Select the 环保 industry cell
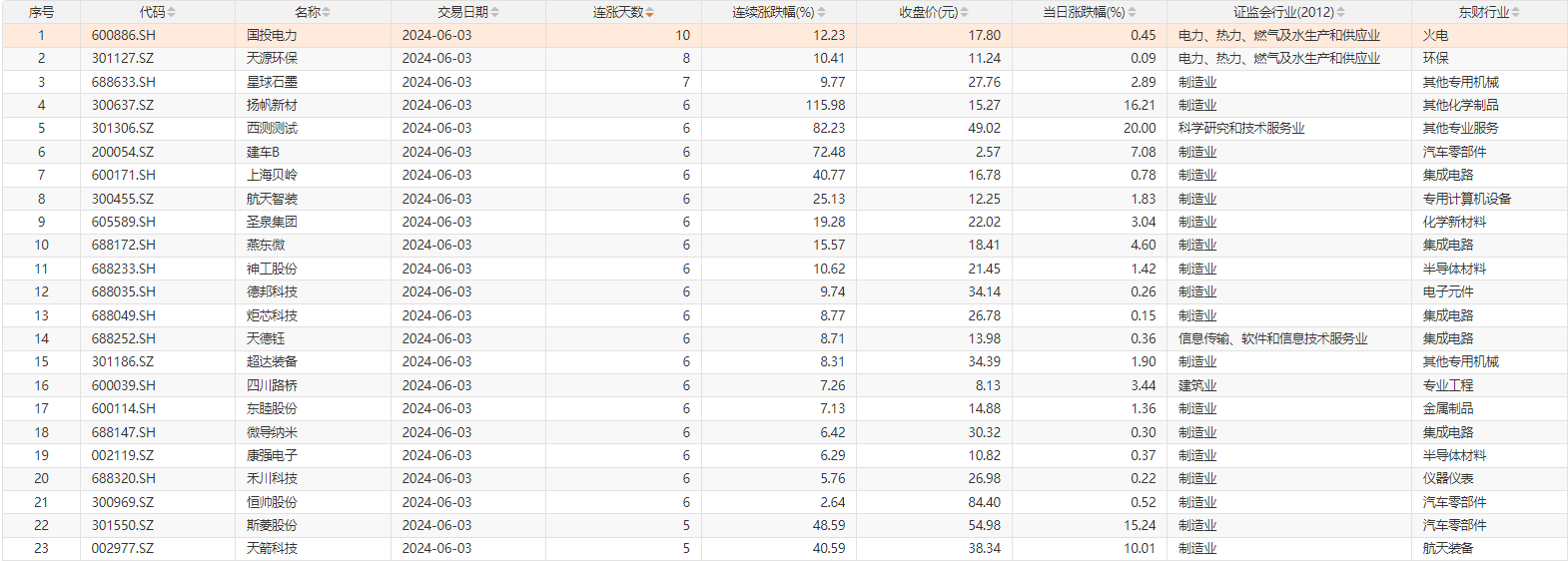 (x=1489, y=58)
